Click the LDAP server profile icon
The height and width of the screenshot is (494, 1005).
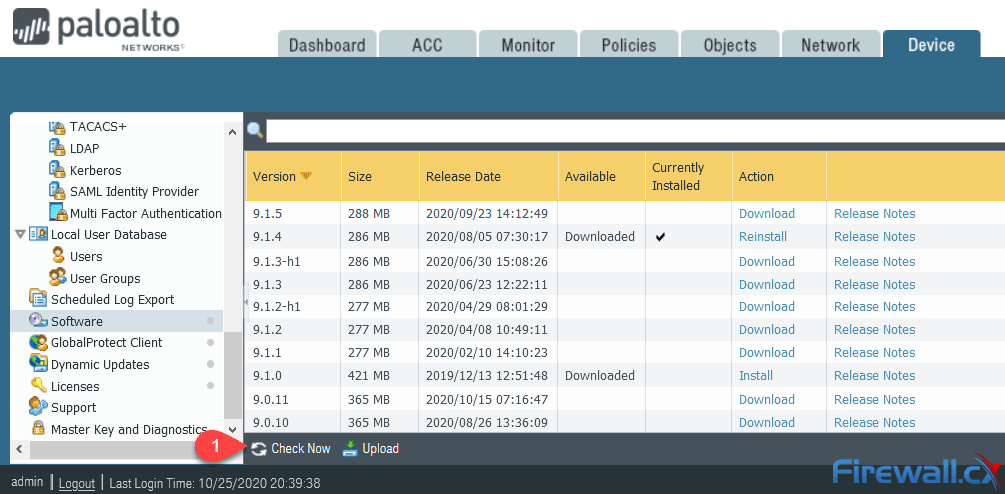(58, 149)
